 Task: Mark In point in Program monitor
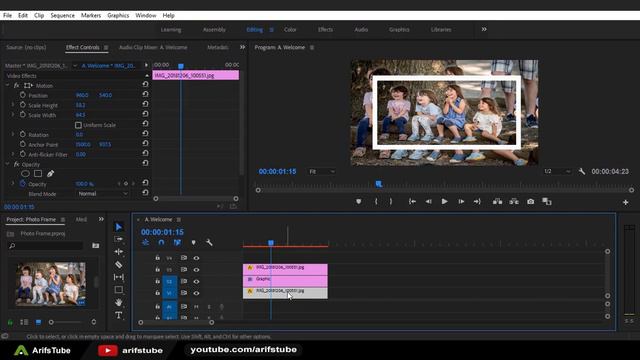376,202
